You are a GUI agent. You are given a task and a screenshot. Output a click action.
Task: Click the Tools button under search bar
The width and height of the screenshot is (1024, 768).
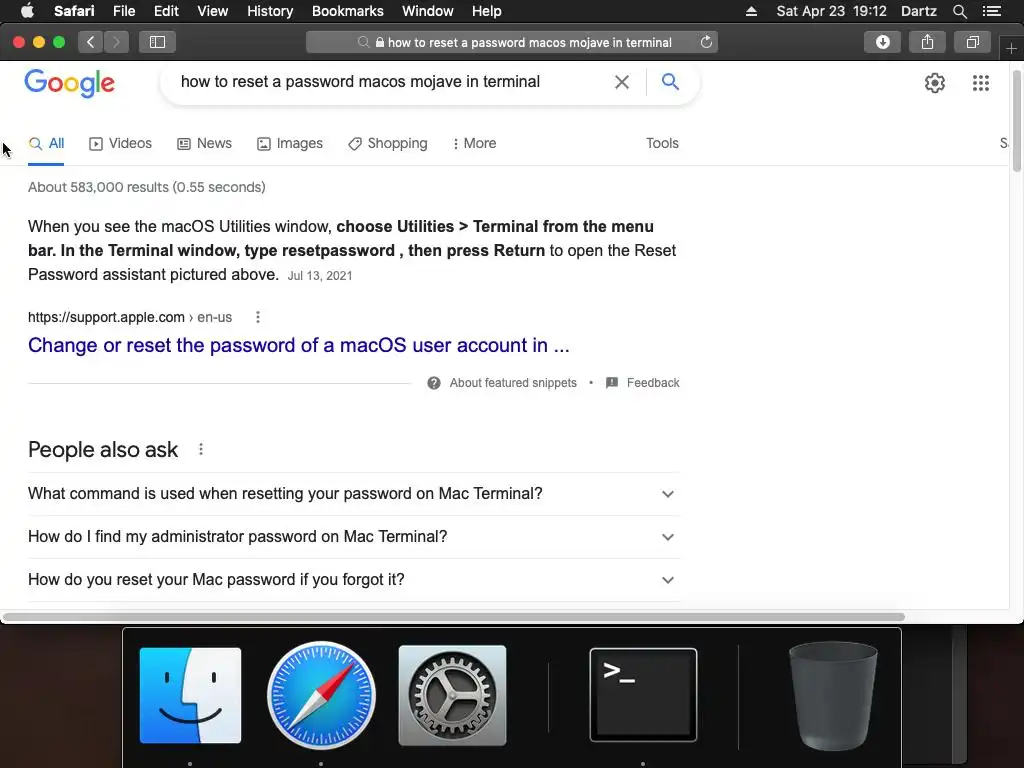662,144
